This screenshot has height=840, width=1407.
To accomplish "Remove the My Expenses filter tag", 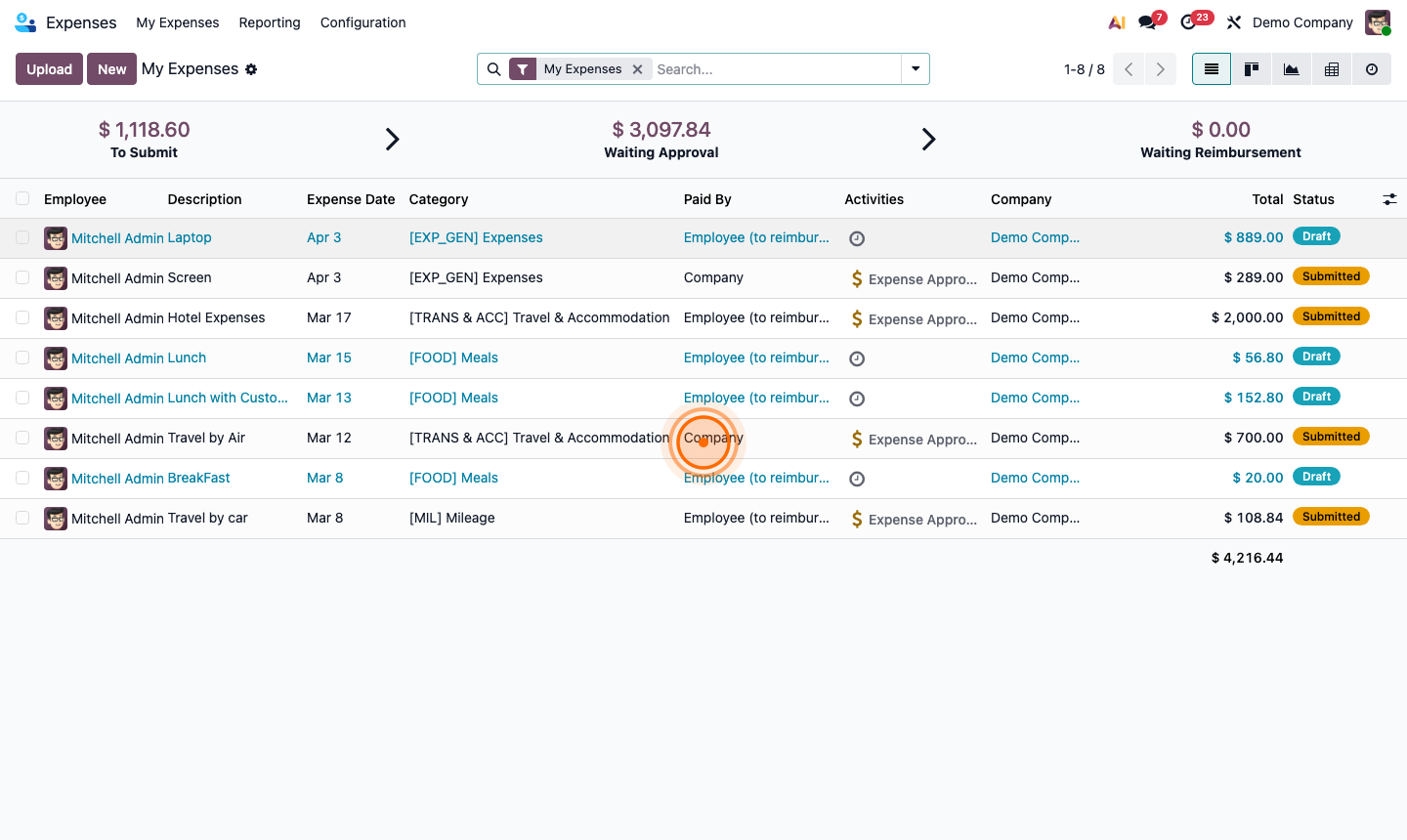I will tap(638, 69).
